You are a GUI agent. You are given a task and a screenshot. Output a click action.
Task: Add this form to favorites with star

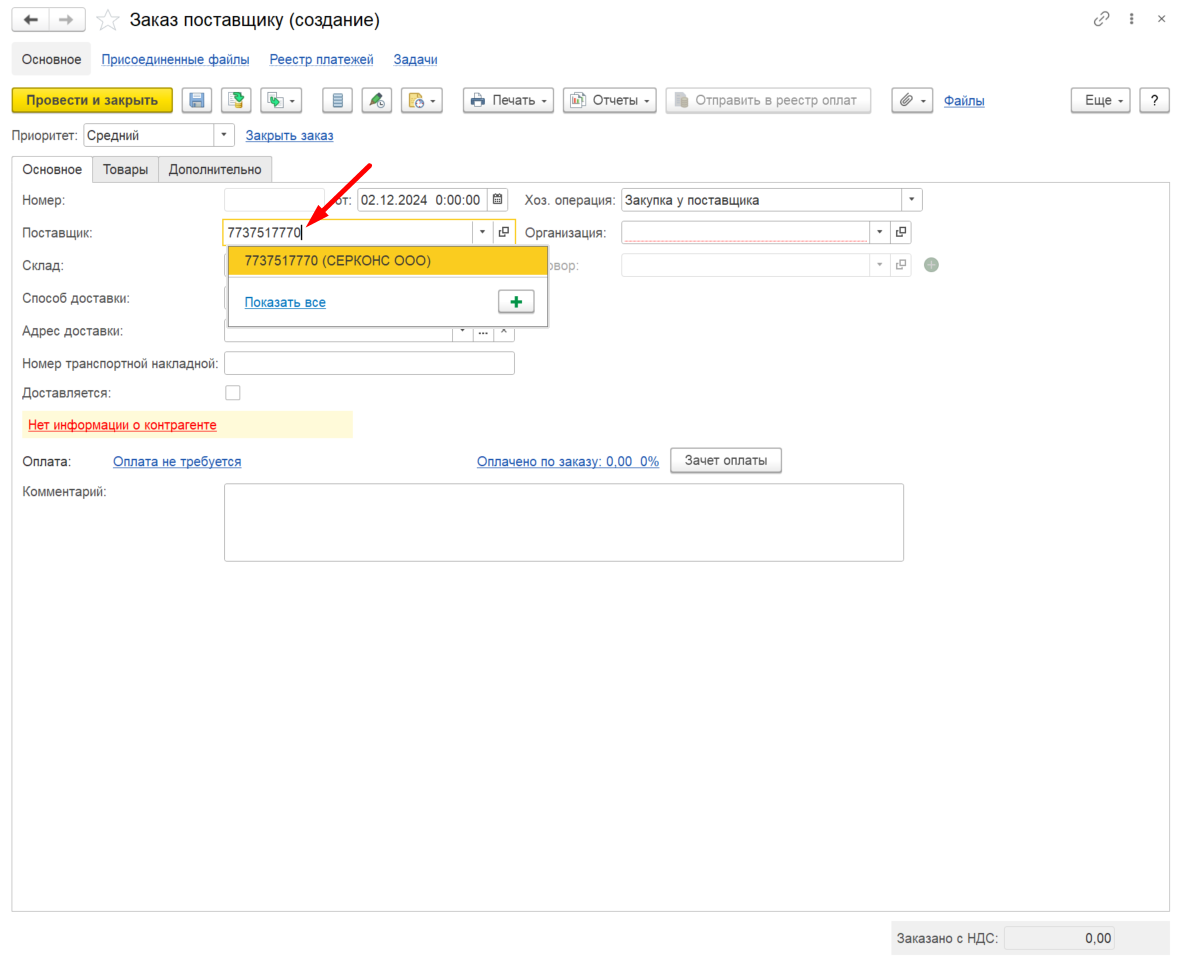tap(108, 20)
